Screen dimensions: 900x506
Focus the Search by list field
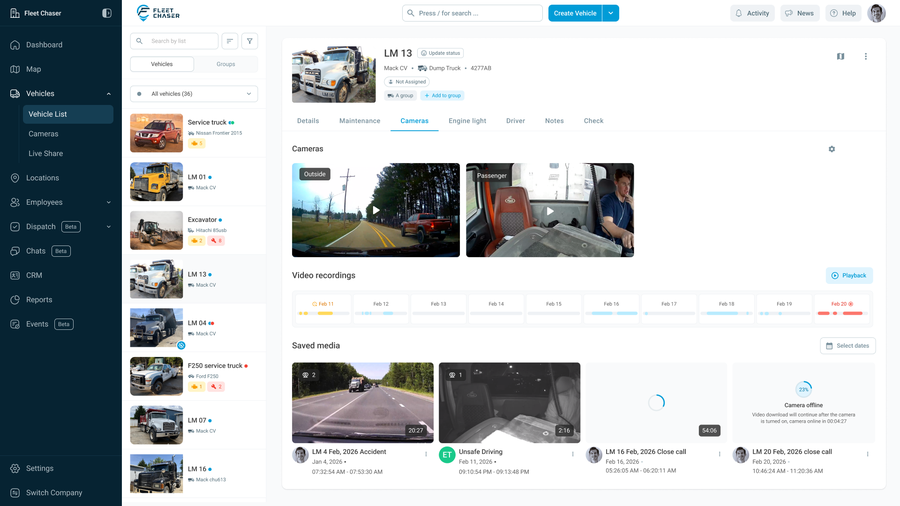[174, 41]
